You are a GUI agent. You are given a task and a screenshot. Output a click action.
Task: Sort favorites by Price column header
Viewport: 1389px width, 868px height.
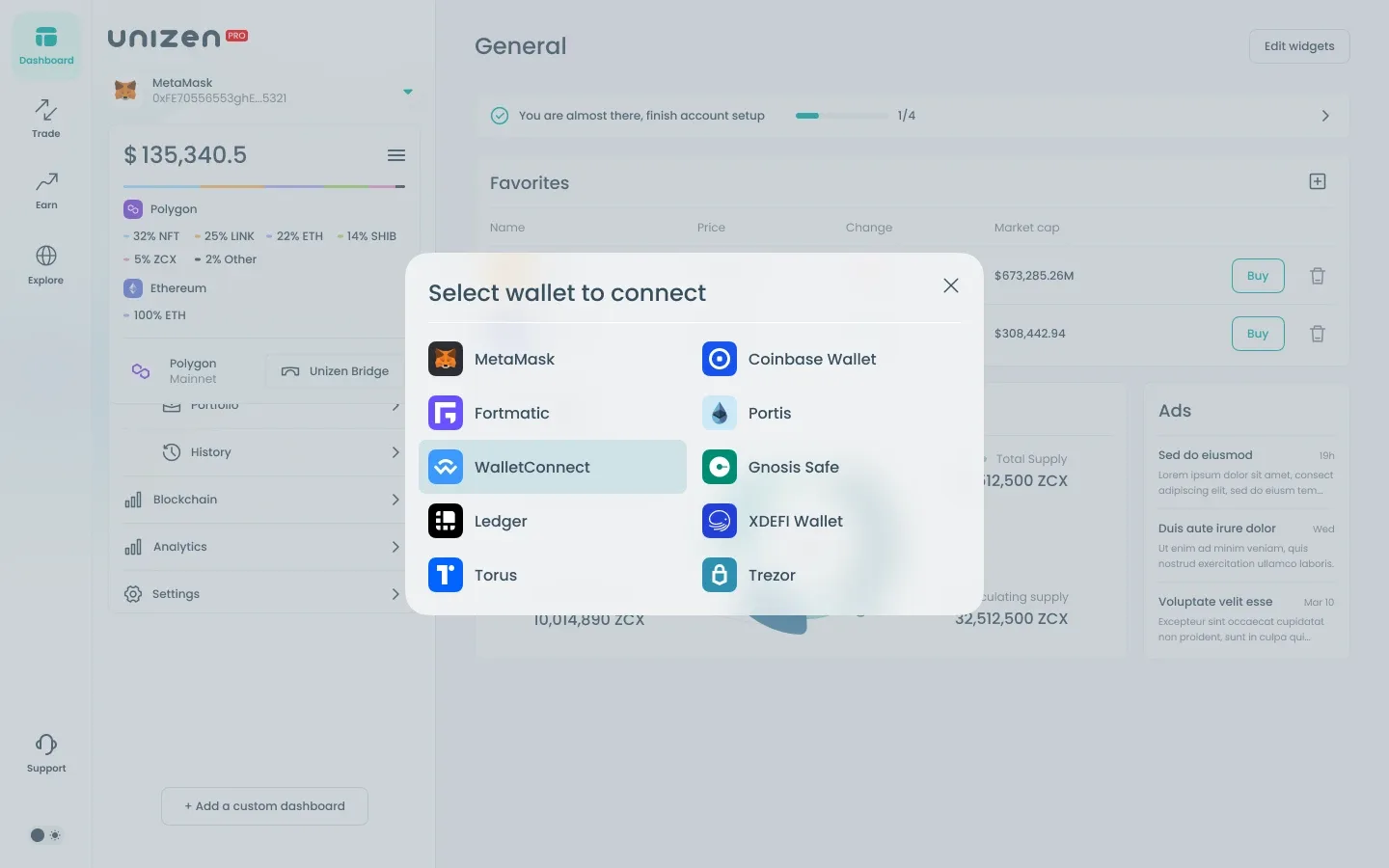click(x=711, y=228)
